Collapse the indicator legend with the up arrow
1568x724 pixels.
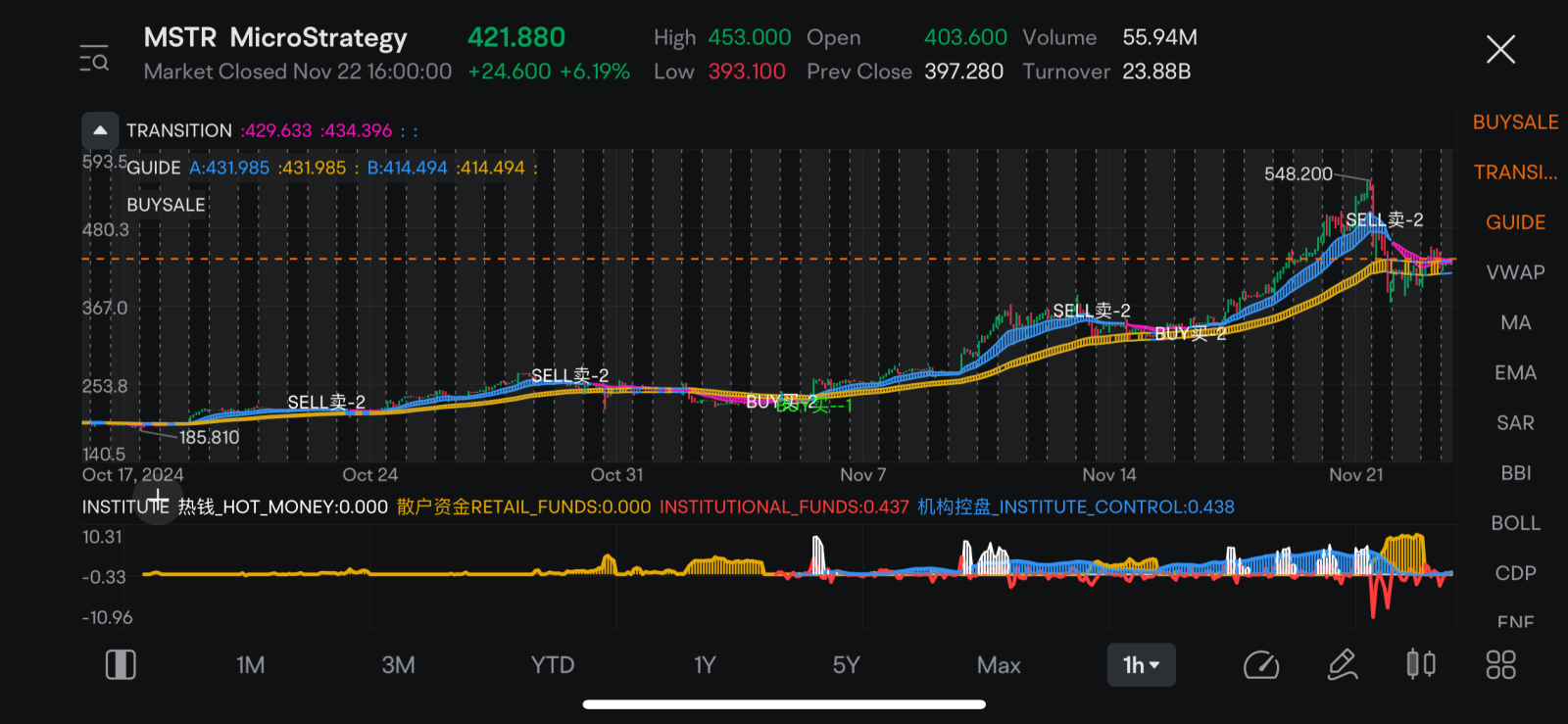coord(100,130)
